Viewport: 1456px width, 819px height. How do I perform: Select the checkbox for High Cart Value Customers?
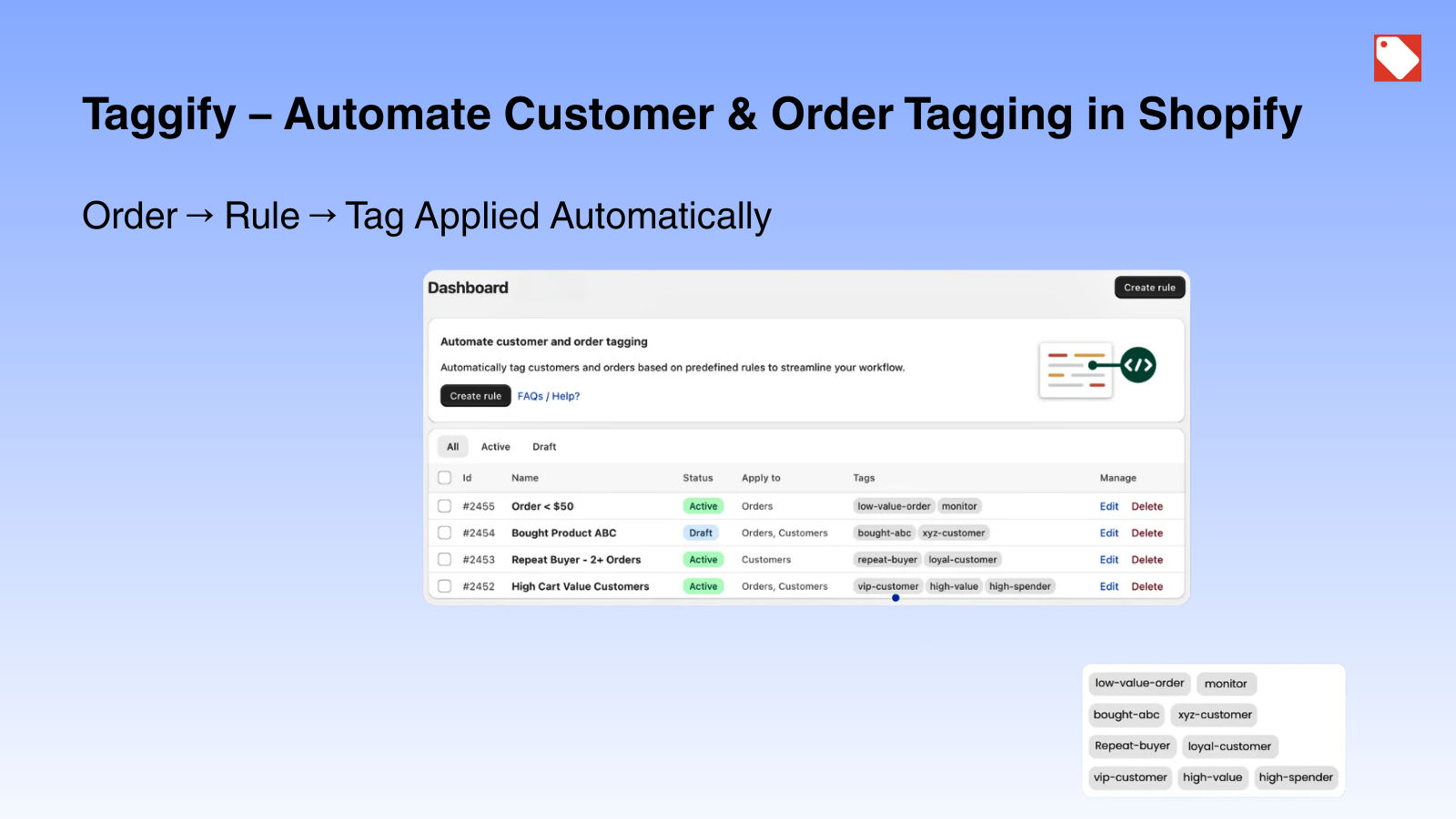445,586
